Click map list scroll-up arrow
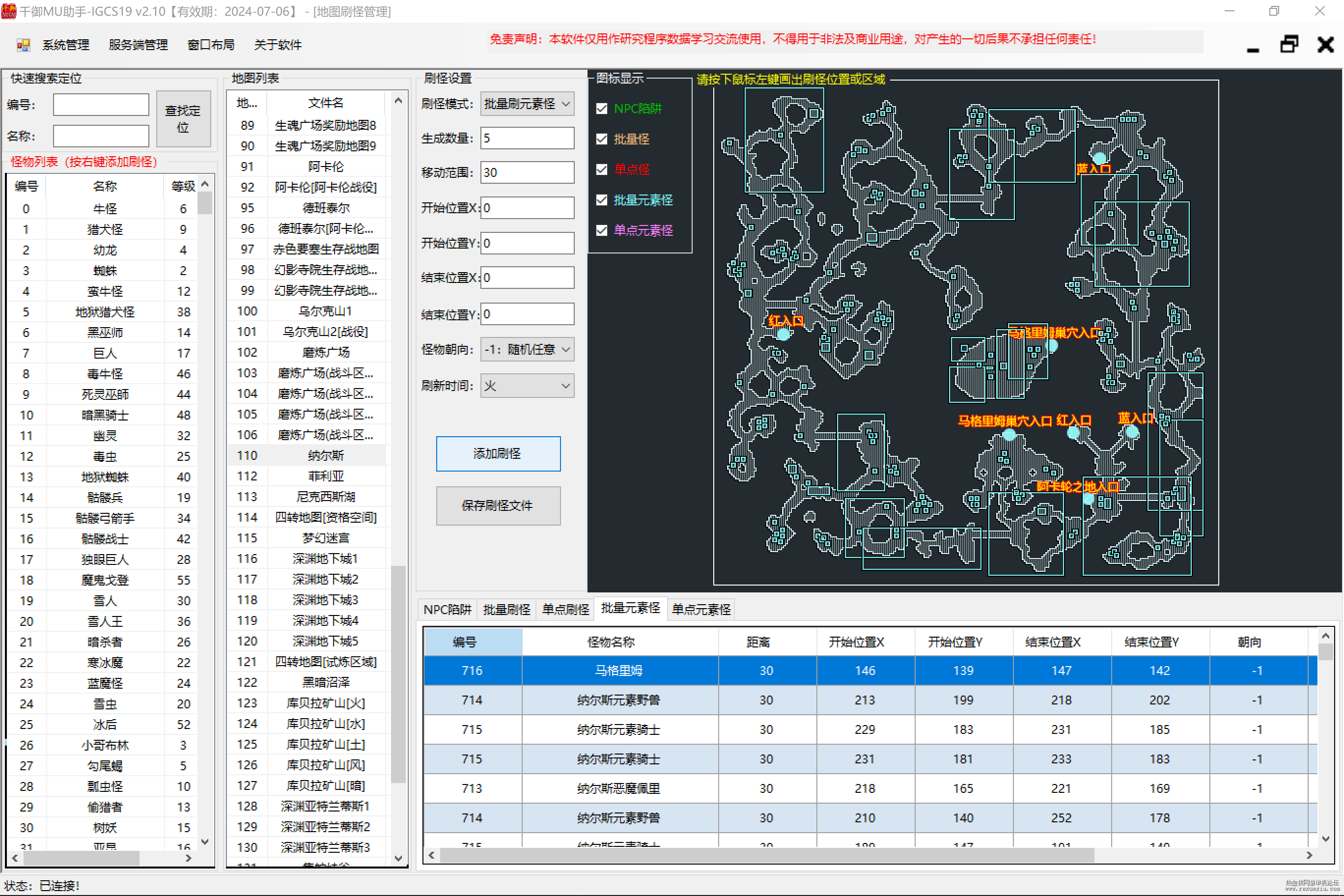The image size is (1344, 896). coord(398,101)
